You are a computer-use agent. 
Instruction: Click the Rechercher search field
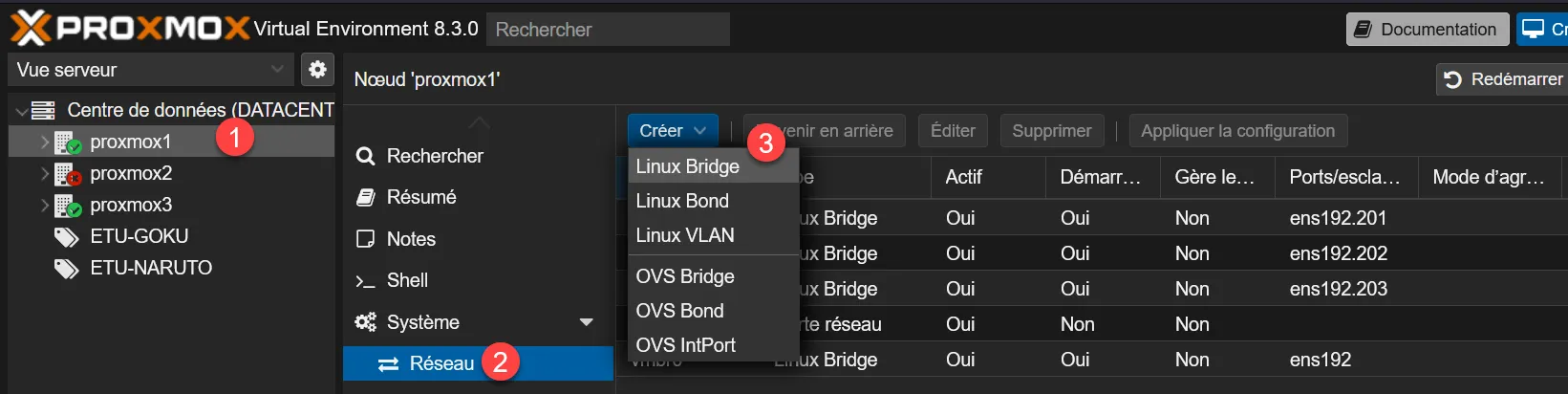(x=608, y=30)
